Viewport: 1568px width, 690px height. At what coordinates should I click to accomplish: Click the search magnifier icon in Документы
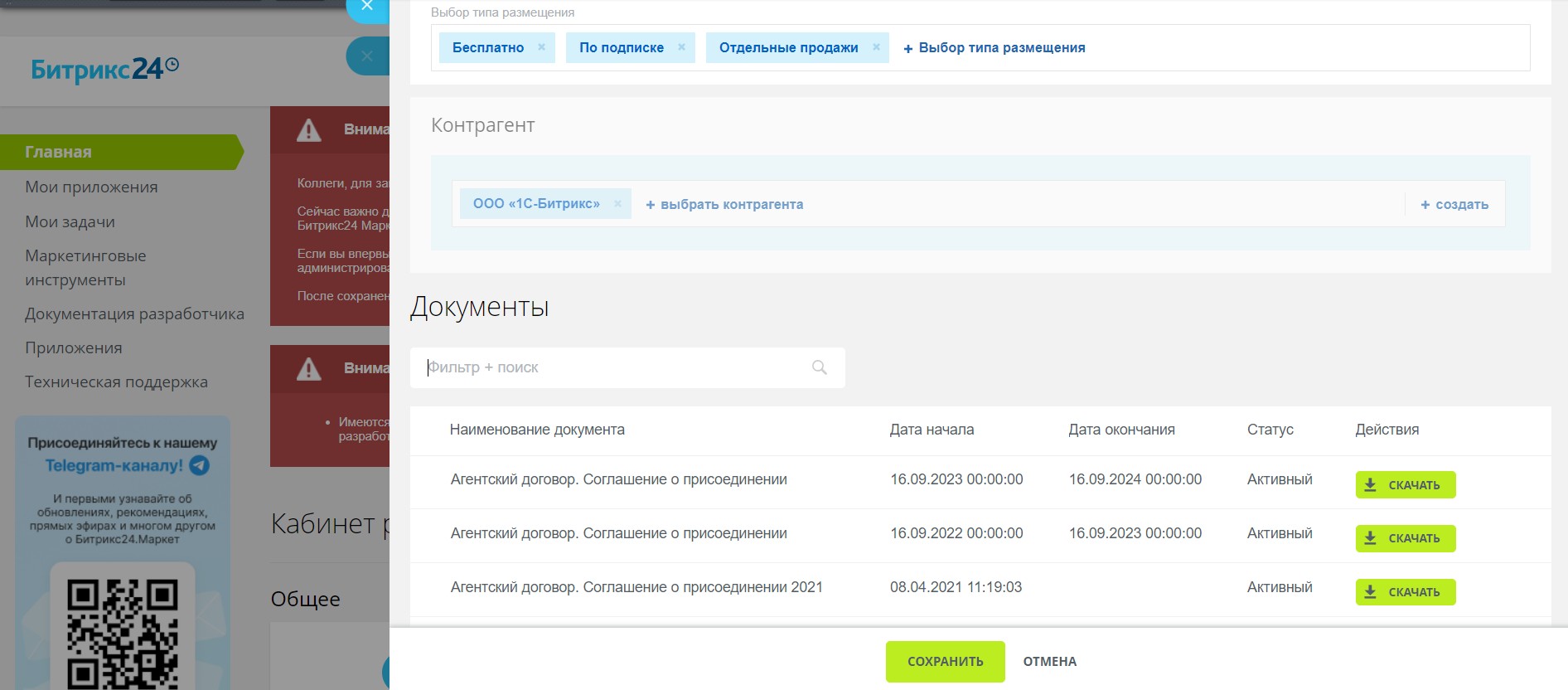tap(820, 367)
